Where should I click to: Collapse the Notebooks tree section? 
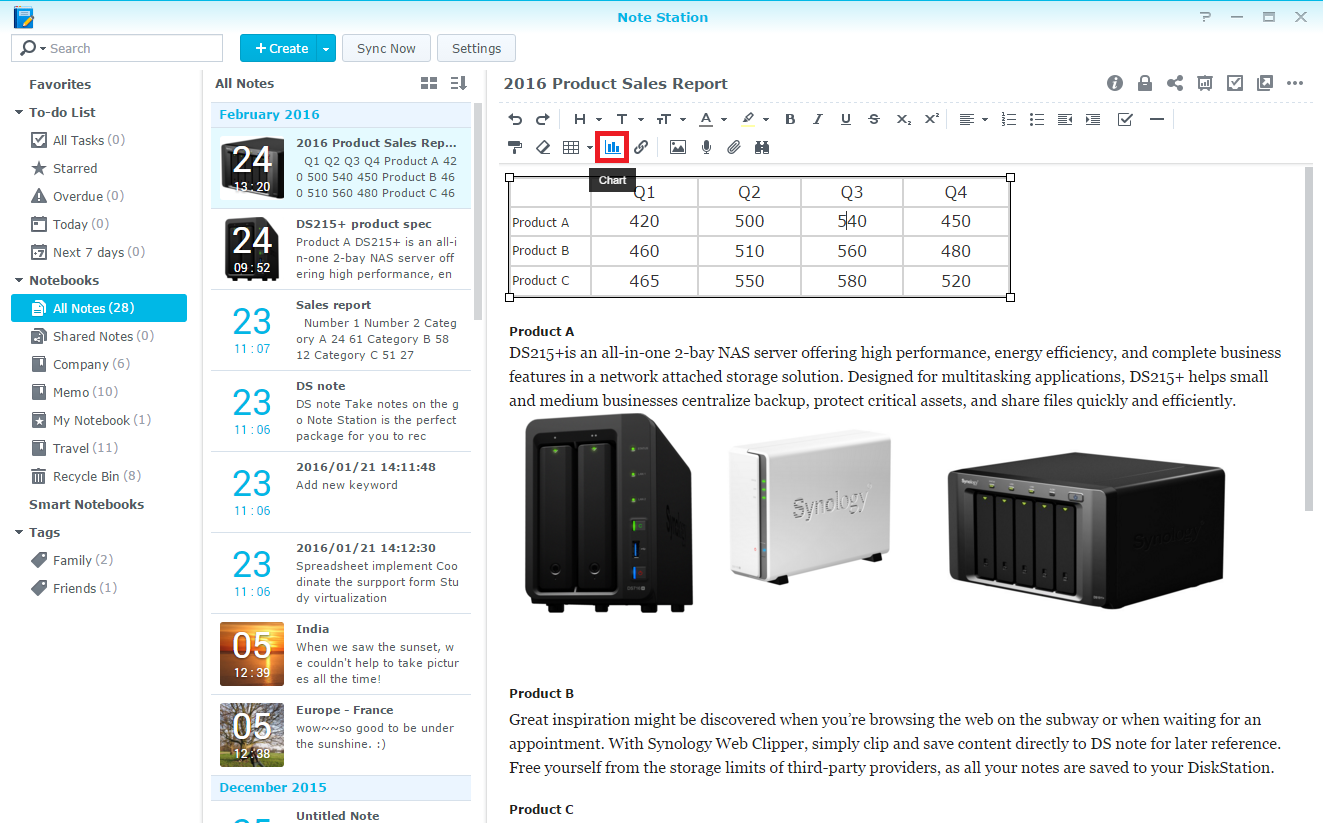point(19,281)
